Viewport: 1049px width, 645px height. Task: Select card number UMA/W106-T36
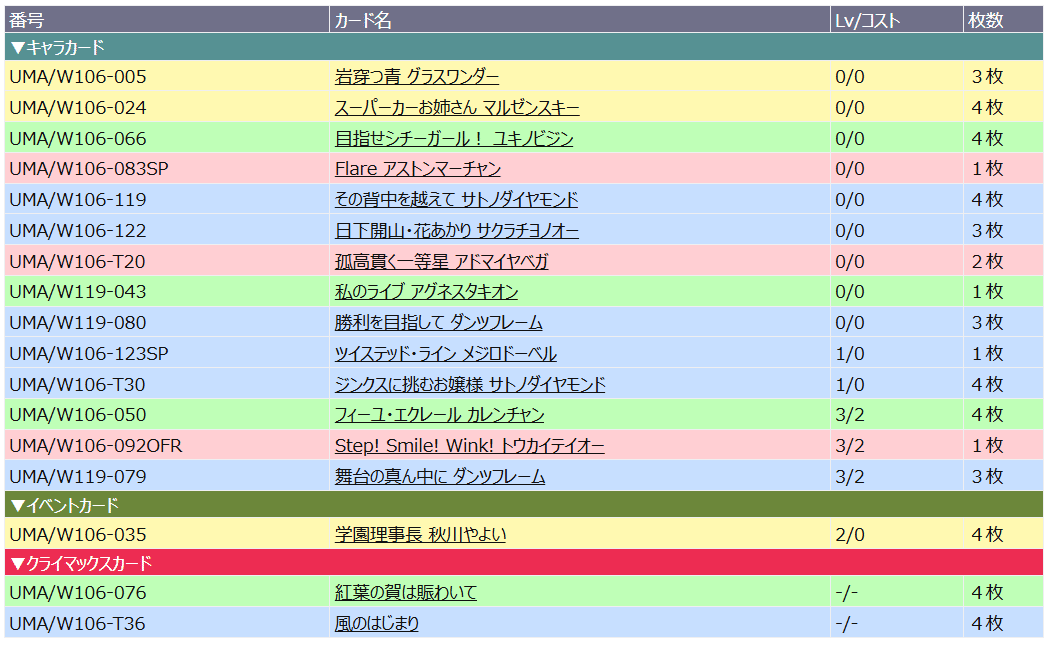(x=77, y=624)
